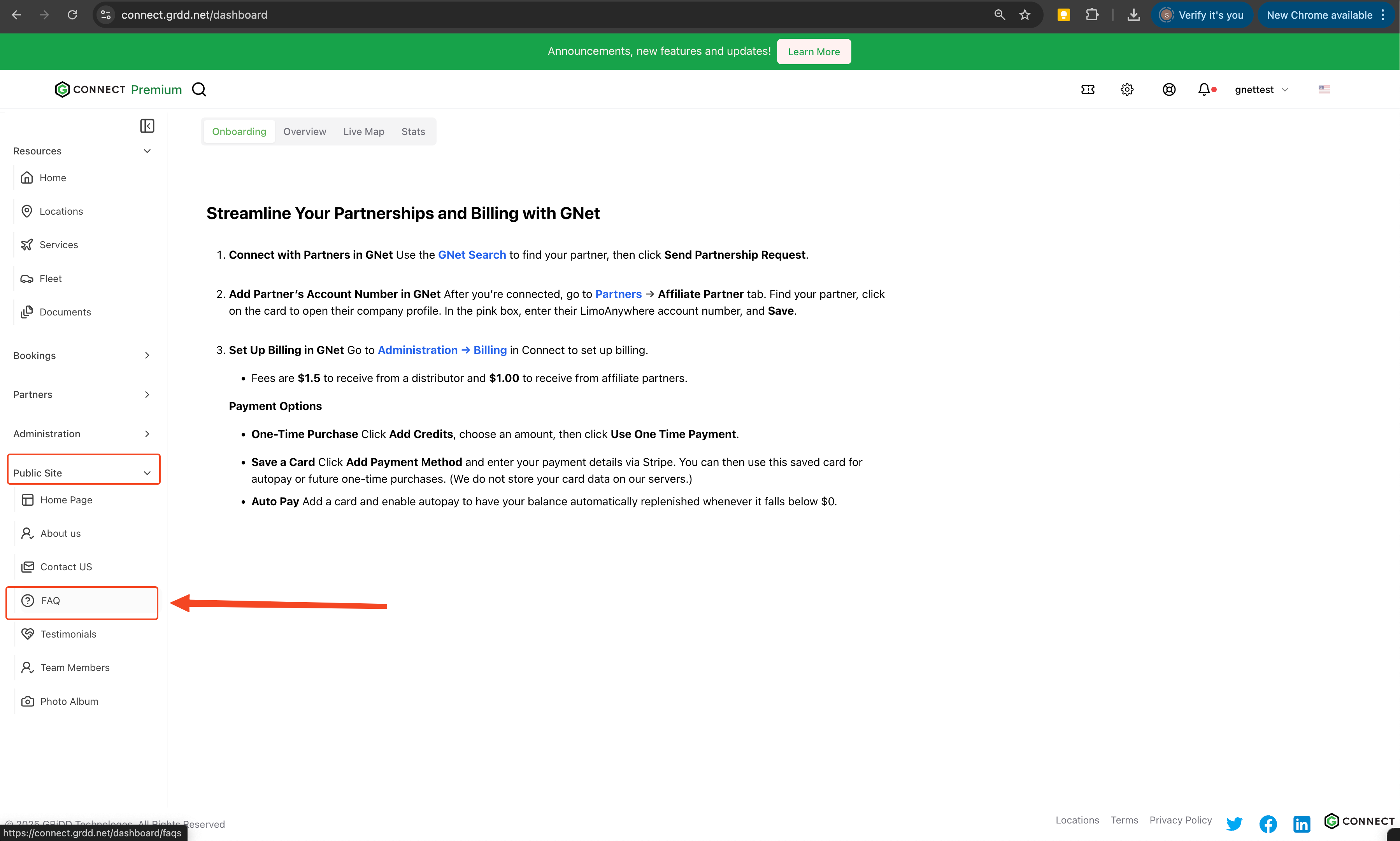Expand the Administration section

coord(147,434)
